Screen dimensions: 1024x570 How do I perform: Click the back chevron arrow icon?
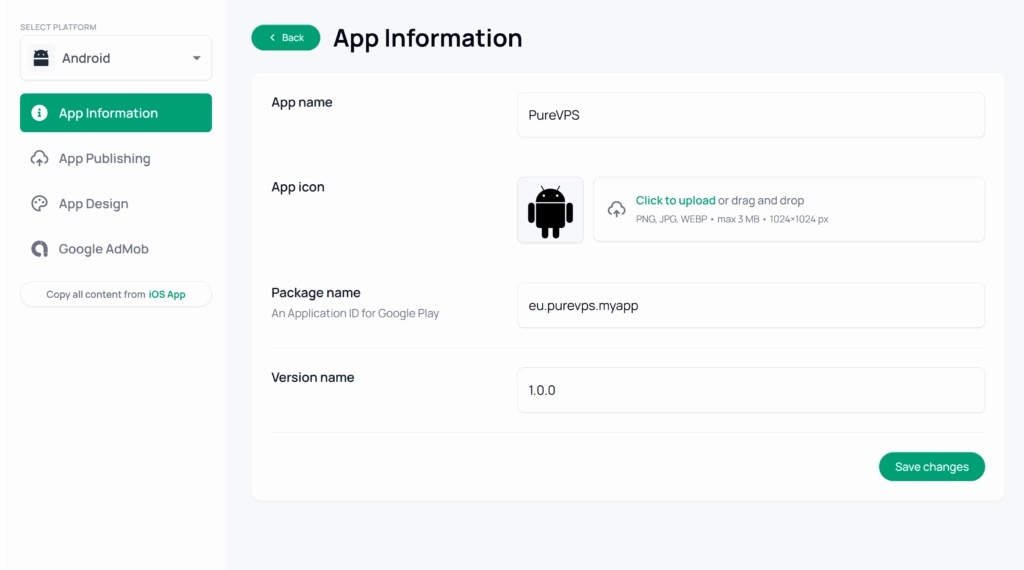(273, 38)
